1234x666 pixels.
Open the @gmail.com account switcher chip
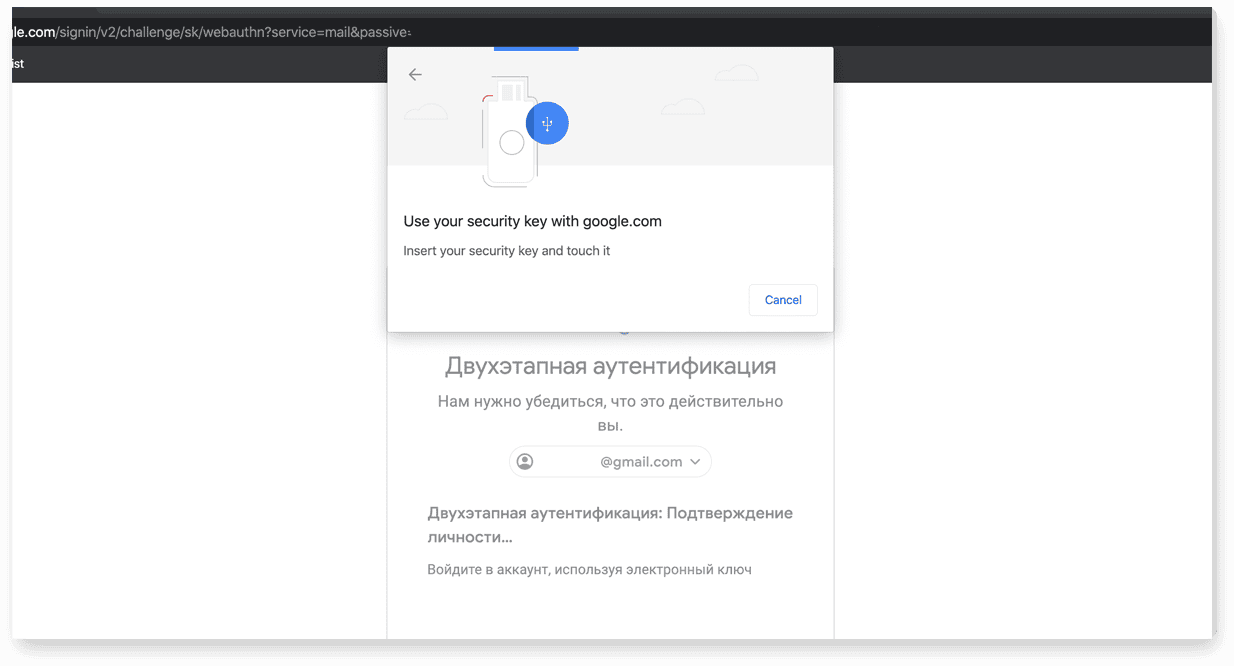pyautogui.click(x=610, y=462)
